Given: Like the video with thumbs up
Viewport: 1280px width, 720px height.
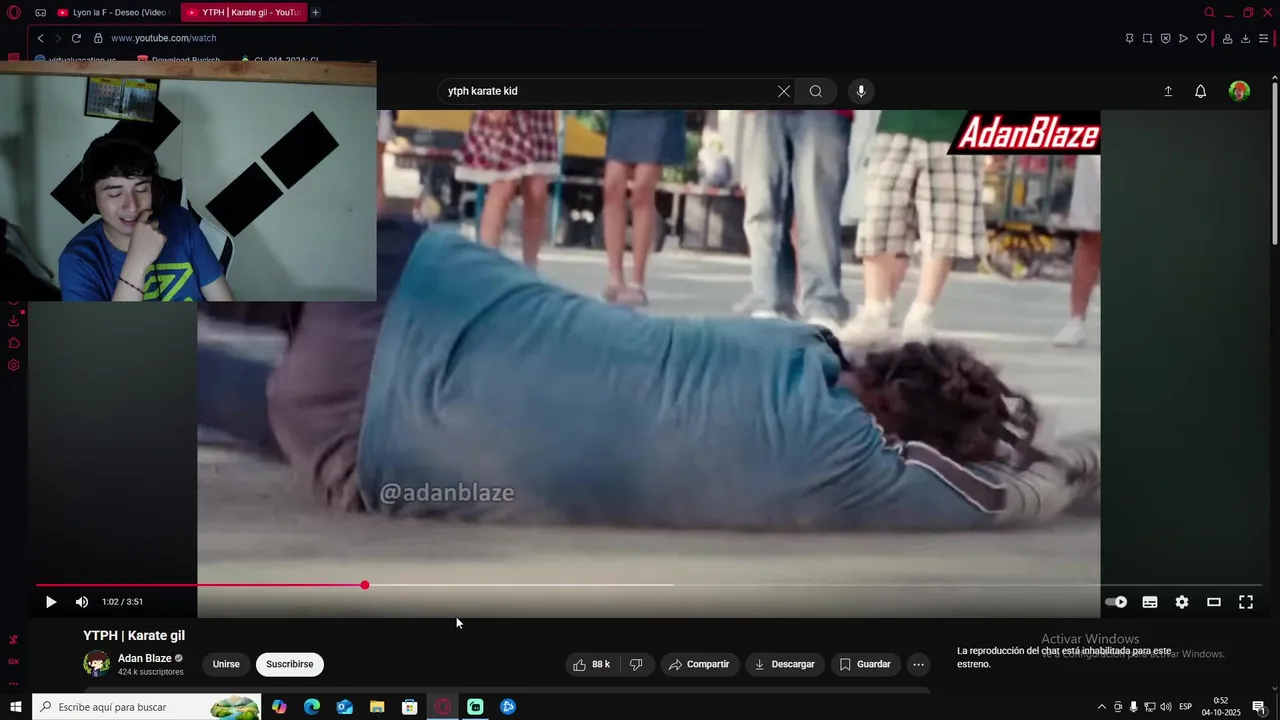Looking at the screenshot, I should coord(591,664).
